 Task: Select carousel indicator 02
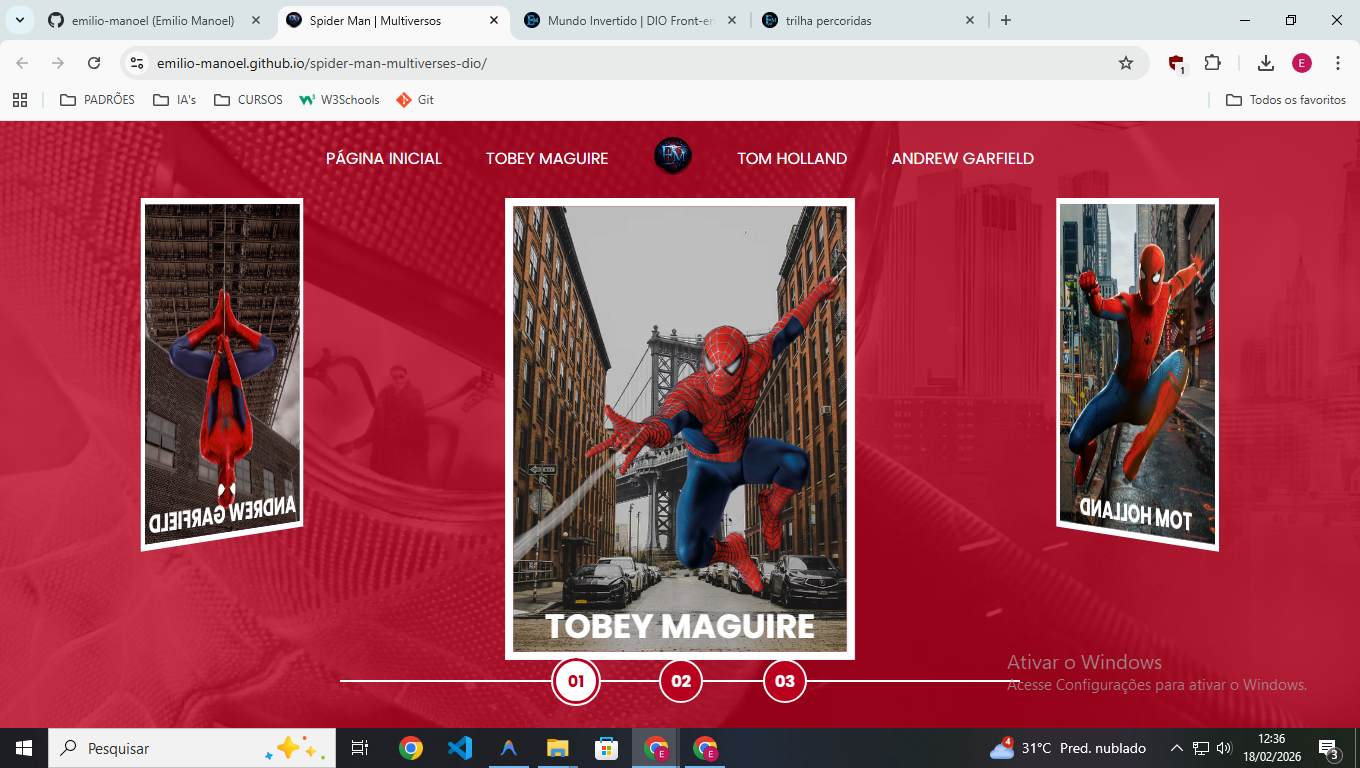tap(680, 680)
